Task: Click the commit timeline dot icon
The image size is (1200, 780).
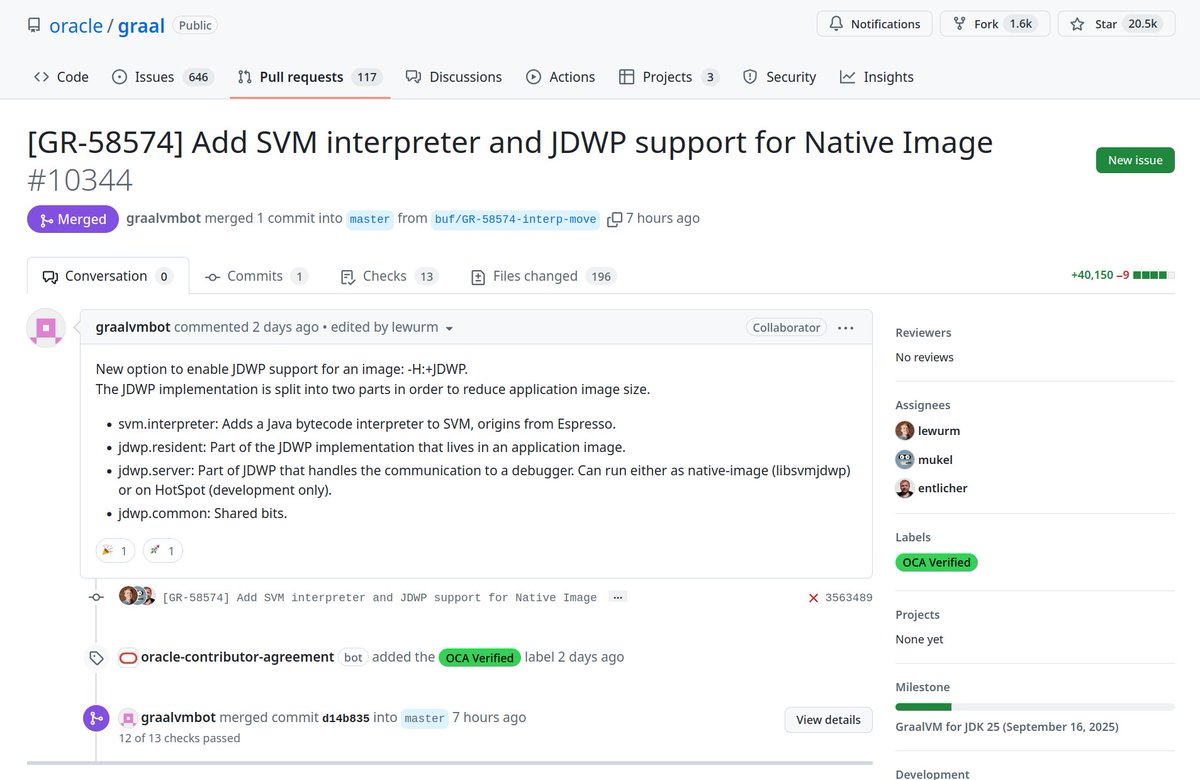Action: pyautogui.click(x=96, y=597)
